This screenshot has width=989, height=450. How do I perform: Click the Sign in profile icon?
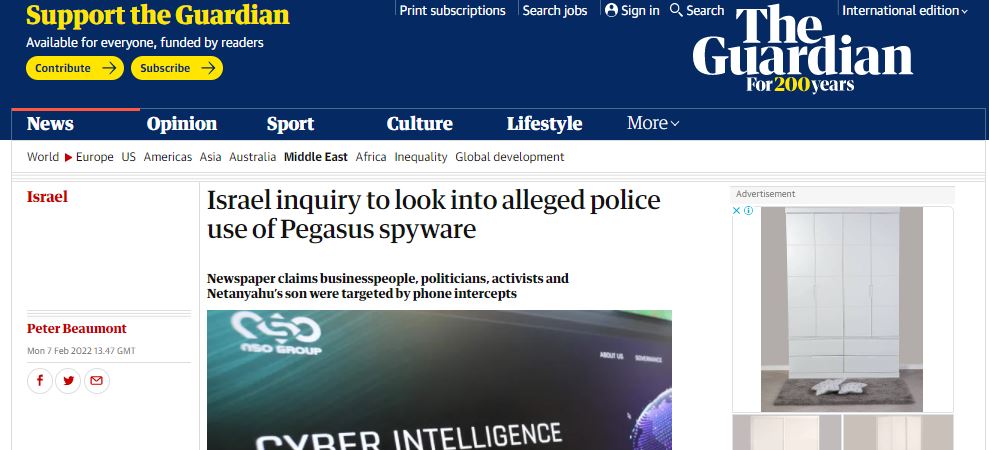tap(611, 10)
